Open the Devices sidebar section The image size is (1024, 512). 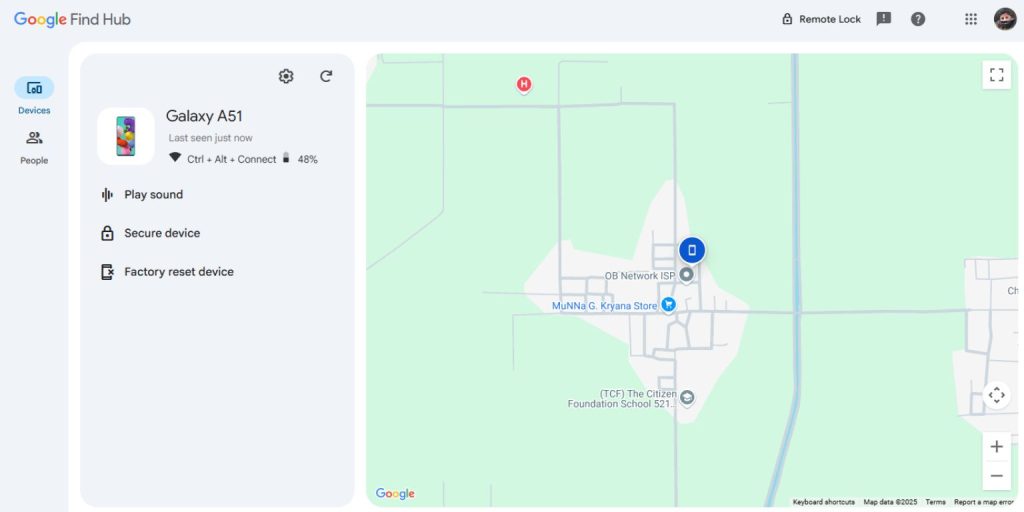(34, 97)
